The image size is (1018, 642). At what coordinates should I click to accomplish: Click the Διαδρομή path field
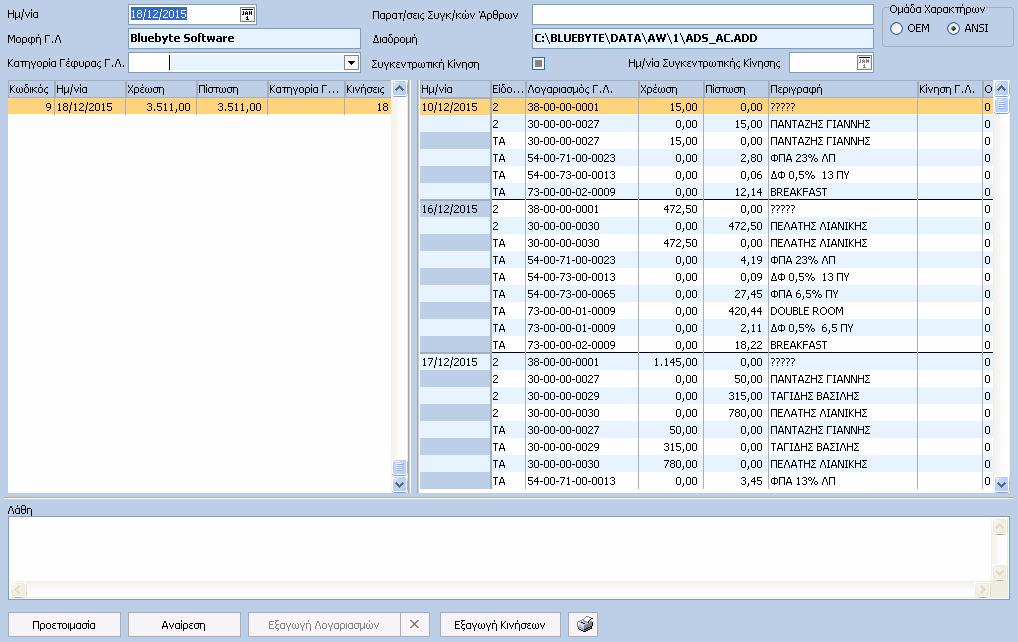click(702, 38)
